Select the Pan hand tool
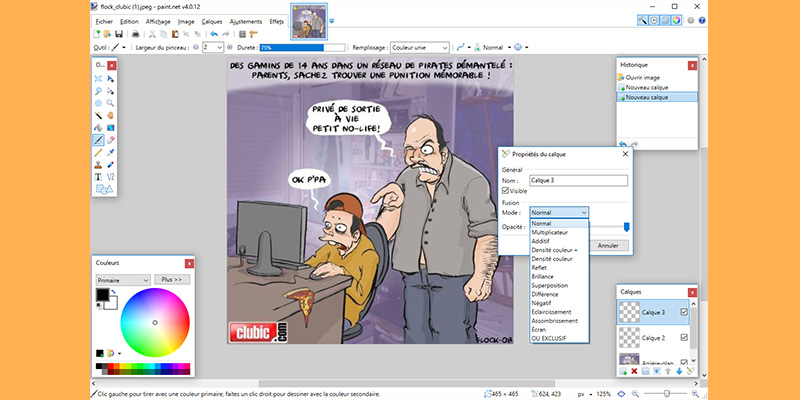The image size is (800, 400). pos(110,115)
